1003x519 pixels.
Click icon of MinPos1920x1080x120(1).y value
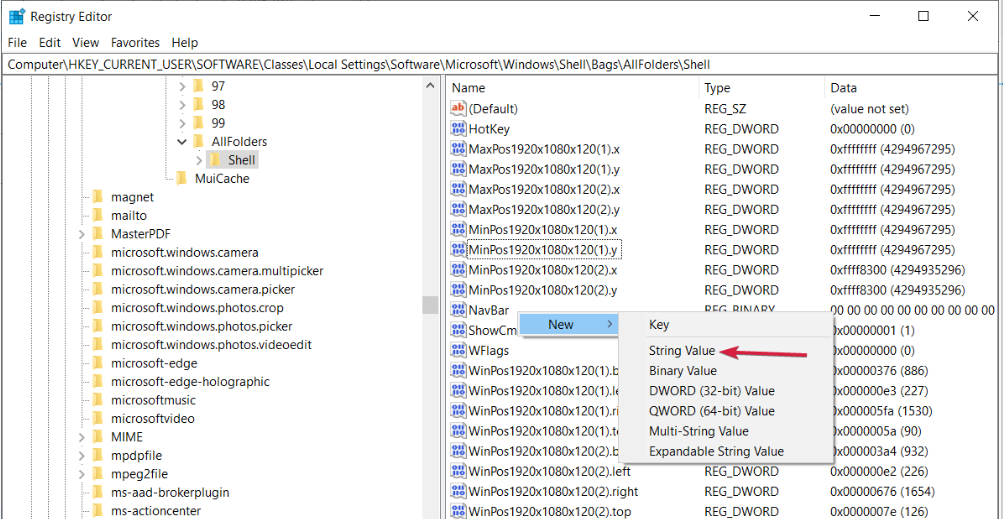[x=459, y=249]
